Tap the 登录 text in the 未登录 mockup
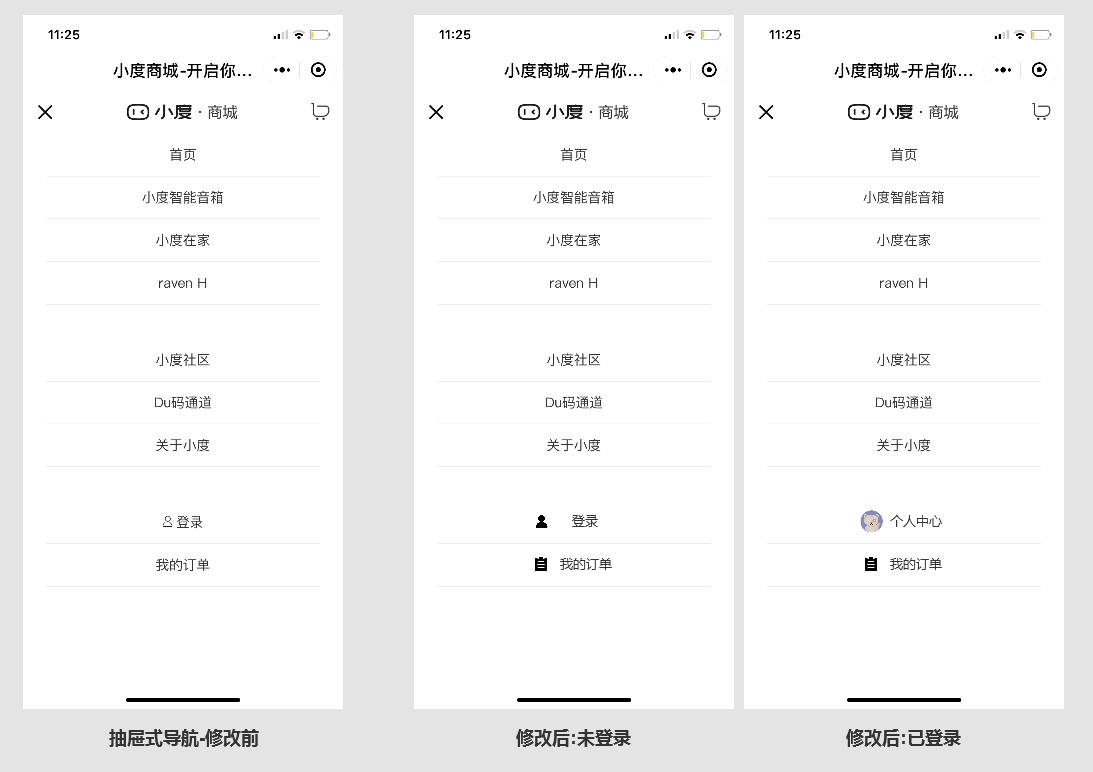The image size is (1093, 772). tap(585, 521)
